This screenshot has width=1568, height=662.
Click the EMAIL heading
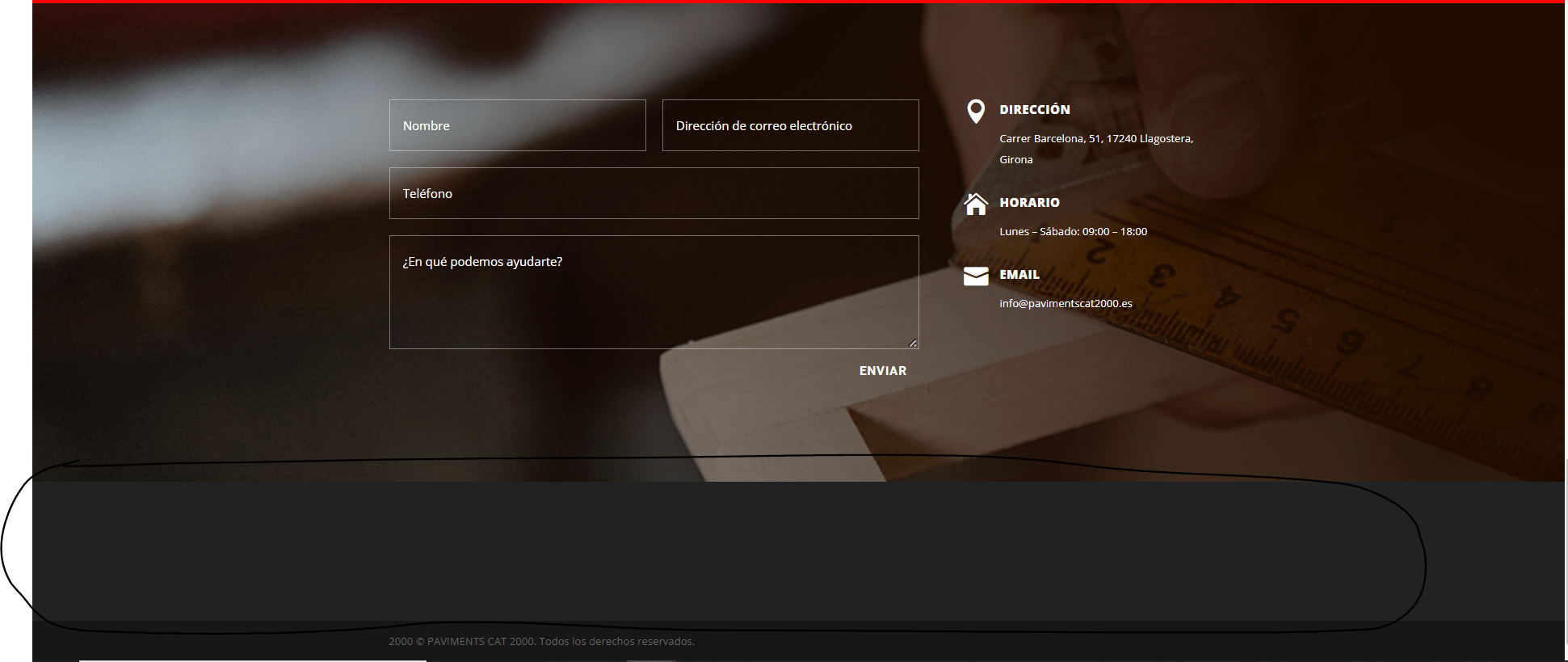tap(1019, 274)
